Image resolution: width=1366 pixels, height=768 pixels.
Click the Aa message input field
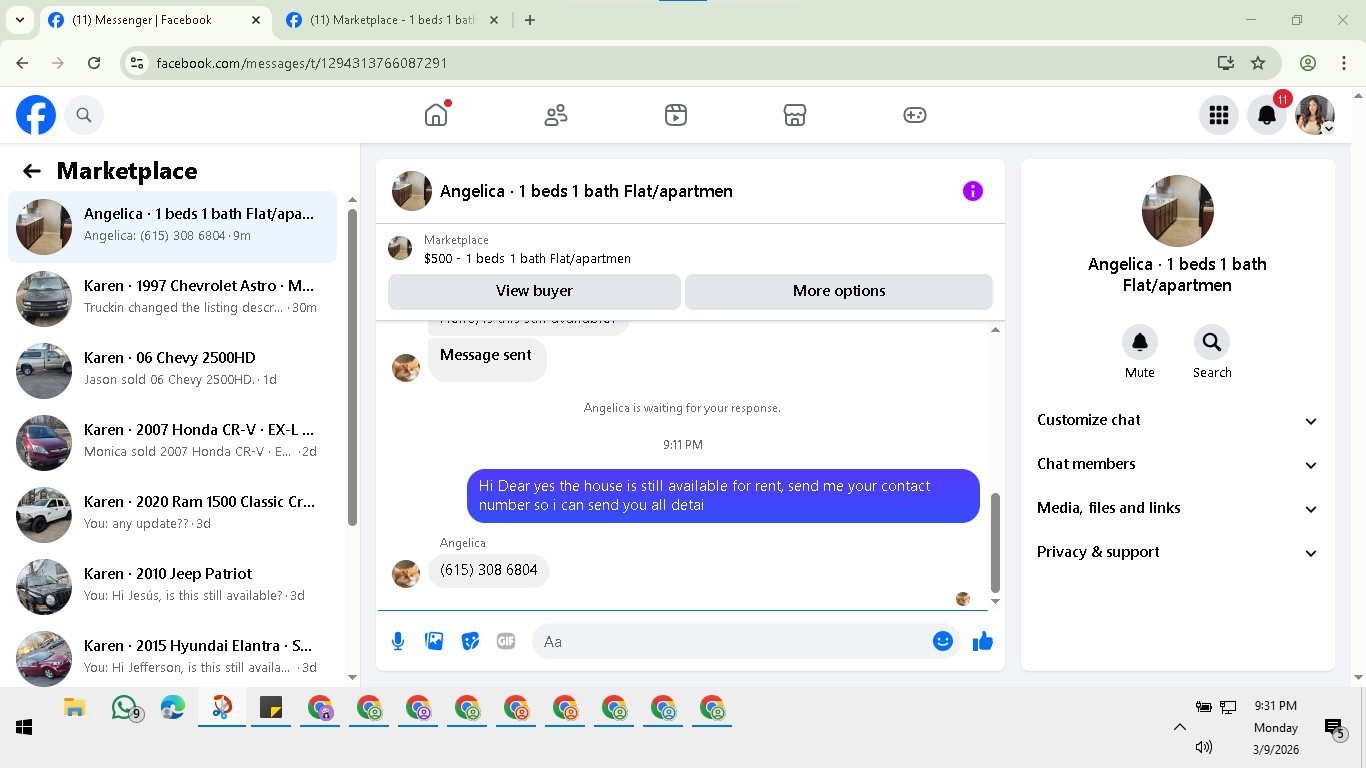732,642
